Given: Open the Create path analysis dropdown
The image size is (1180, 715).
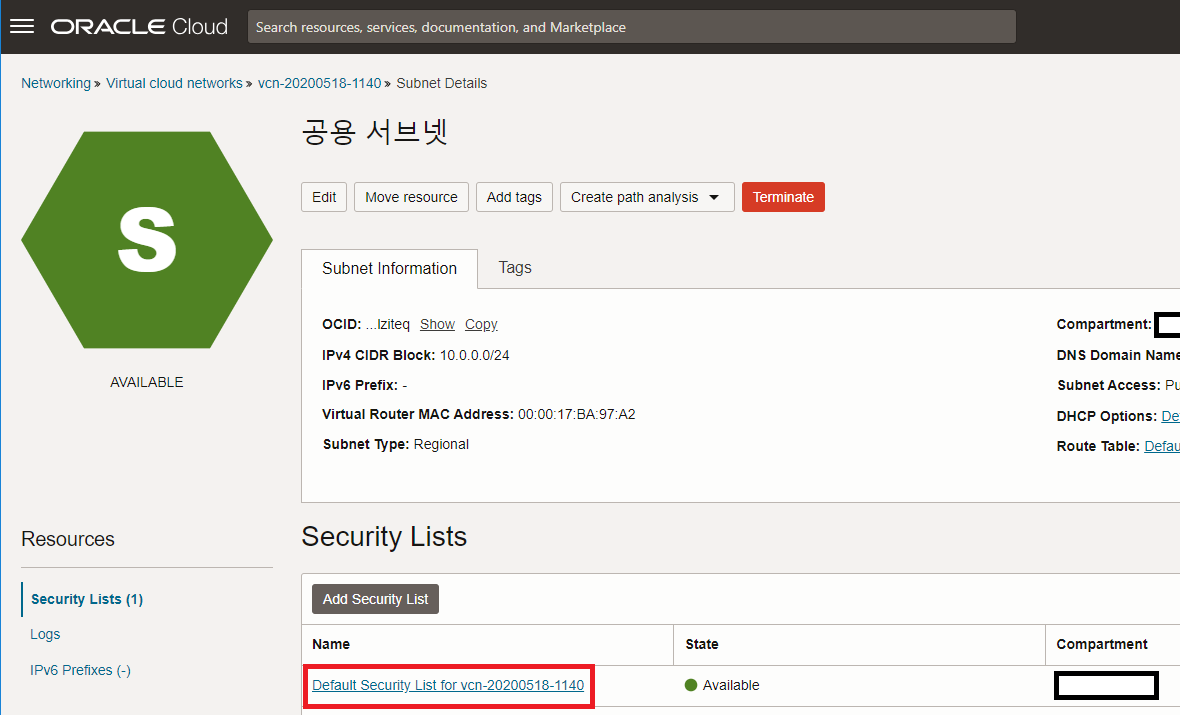Looking at the screenshot, I should pyautogui.click(x=646, y=196).
